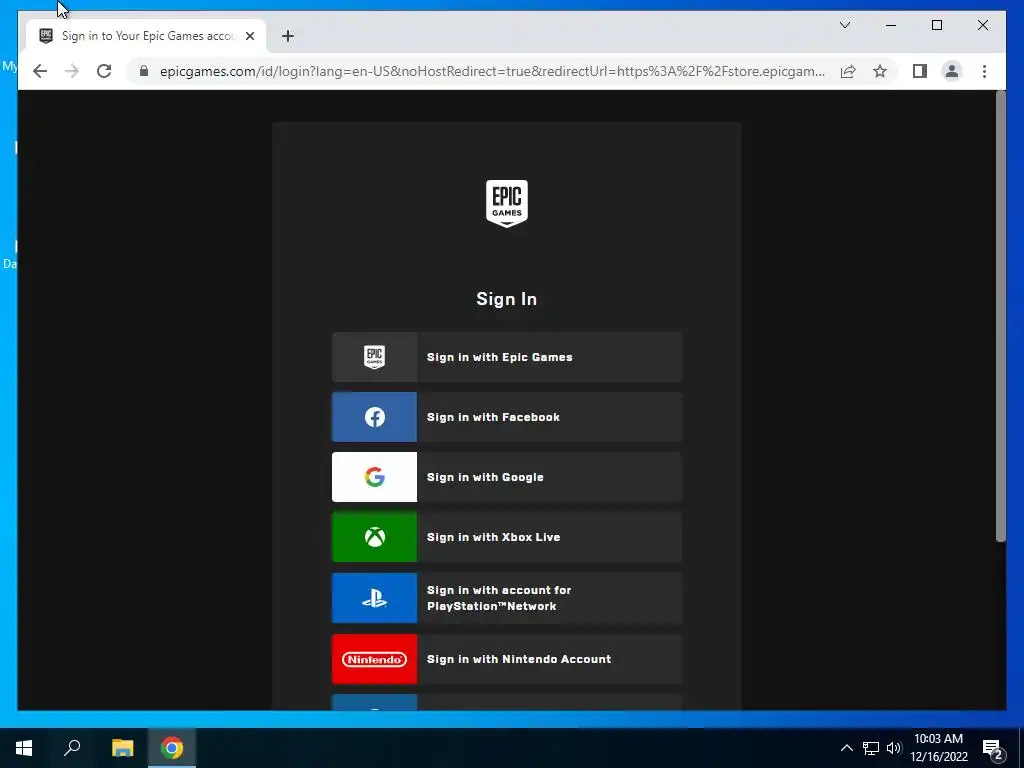Open a new browser tab
Viewport: 1024px width, 768px height.
287,36
